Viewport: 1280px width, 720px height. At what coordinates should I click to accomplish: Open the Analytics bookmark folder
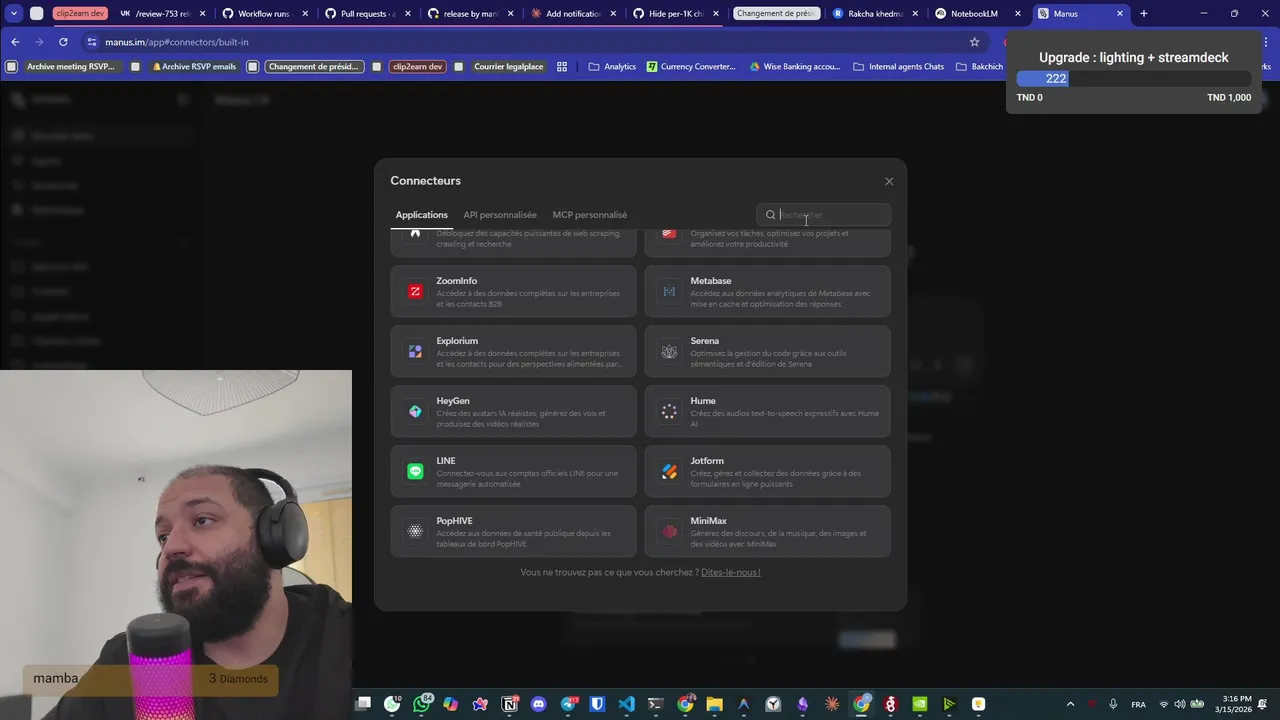(612, 67)
